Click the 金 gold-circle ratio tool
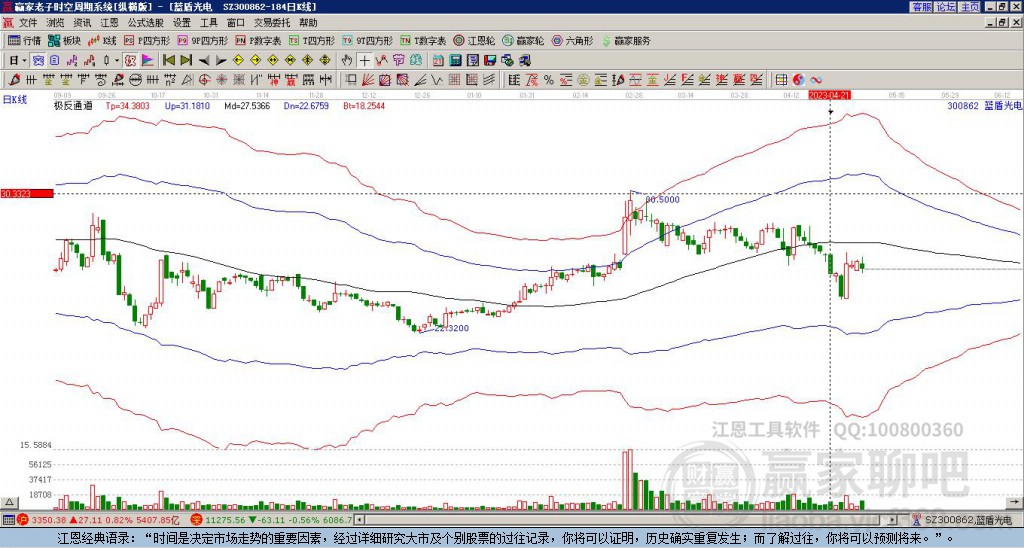 [x=582, y=80]
